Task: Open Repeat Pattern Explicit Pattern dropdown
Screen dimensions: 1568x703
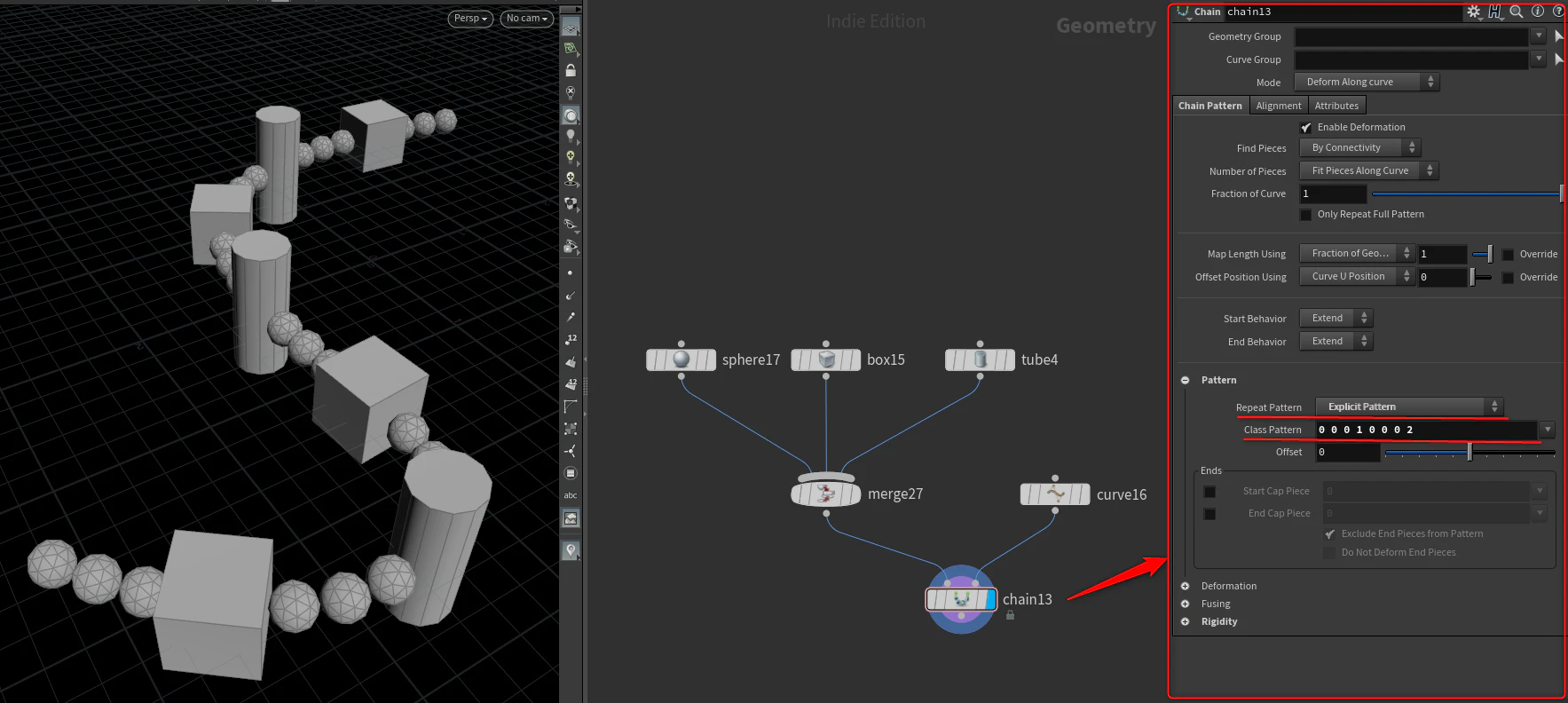Action: tap(1409, 407)
